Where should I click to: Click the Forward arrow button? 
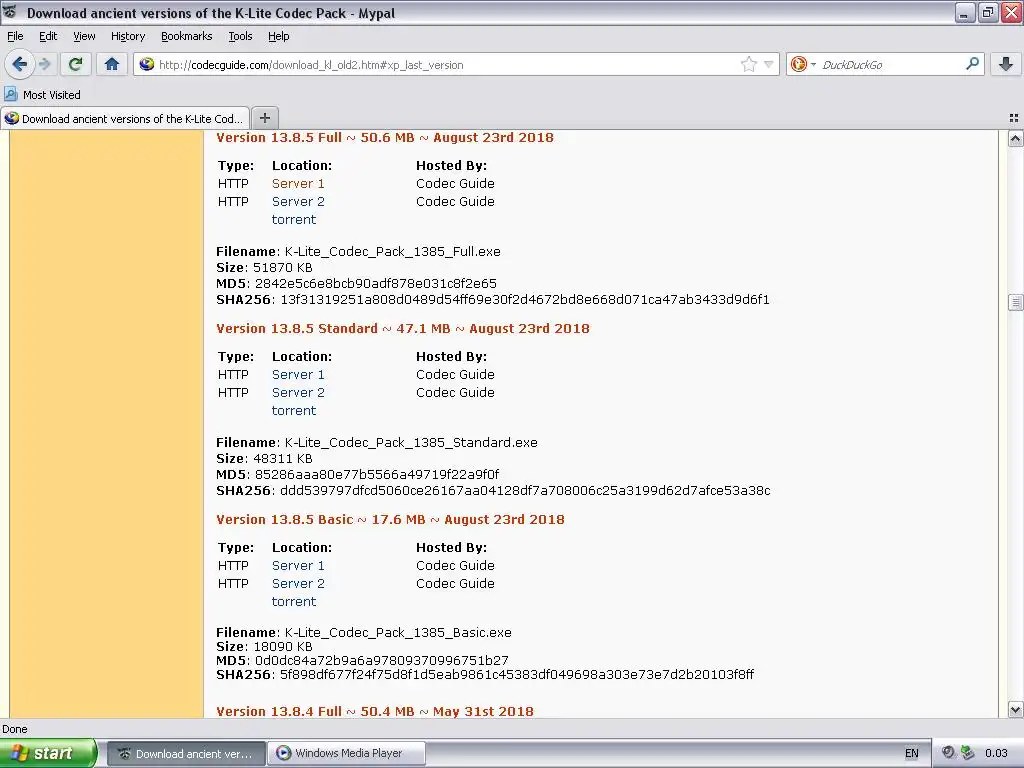[x=45, y=64]
